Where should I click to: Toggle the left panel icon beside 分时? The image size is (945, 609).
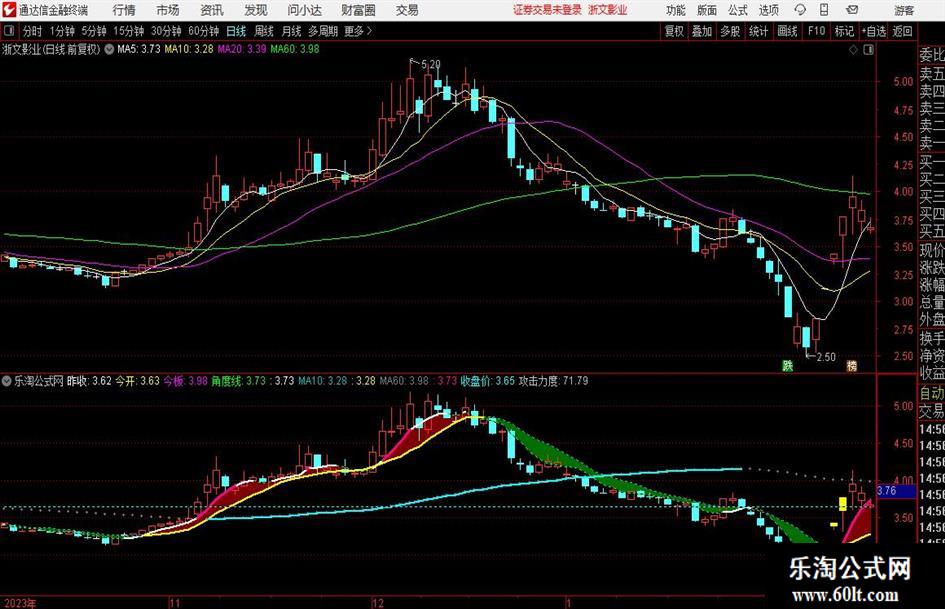(9, 31)
